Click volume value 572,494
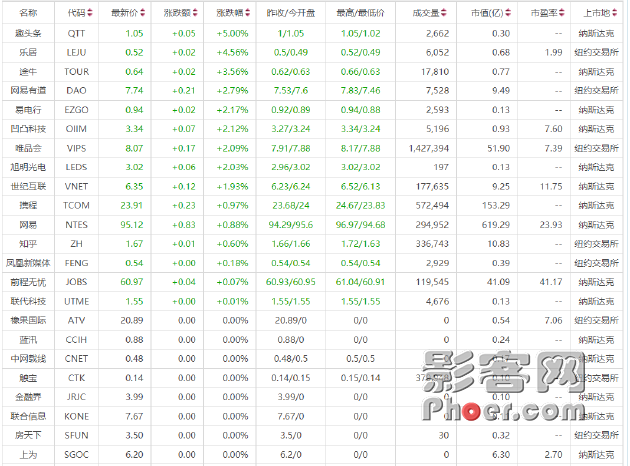This screenshot has width=630, height=466. click(432, 206)
